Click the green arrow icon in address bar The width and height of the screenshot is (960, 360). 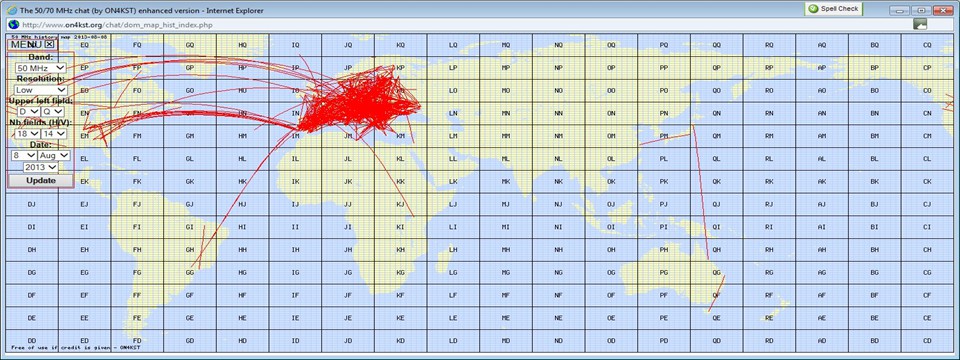click(920, 24)
